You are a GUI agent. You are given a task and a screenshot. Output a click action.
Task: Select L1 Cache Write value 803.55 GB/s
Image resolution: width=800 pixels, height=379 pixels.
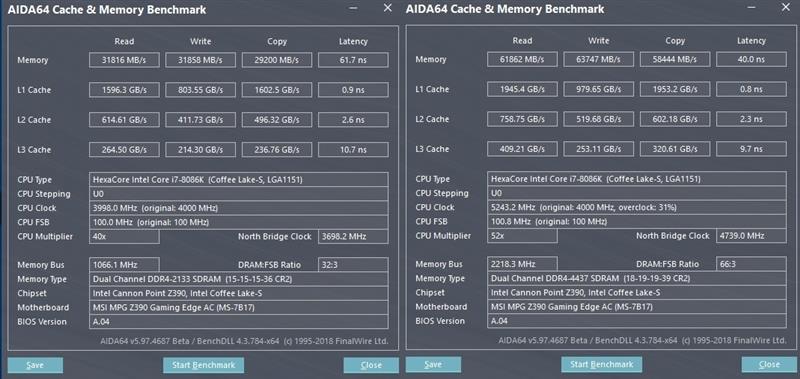pyautogui.click(x=201, y=90)
